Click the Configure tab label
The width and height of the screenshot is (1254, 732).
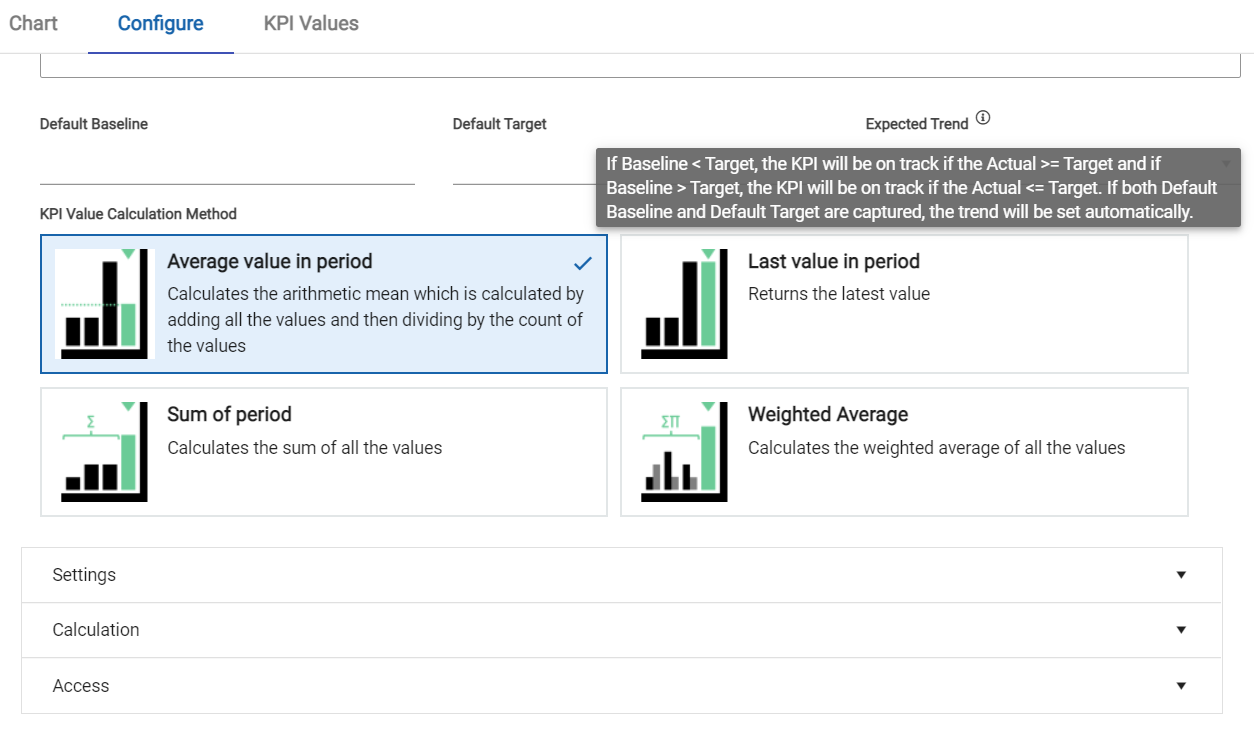pos(160,23)
